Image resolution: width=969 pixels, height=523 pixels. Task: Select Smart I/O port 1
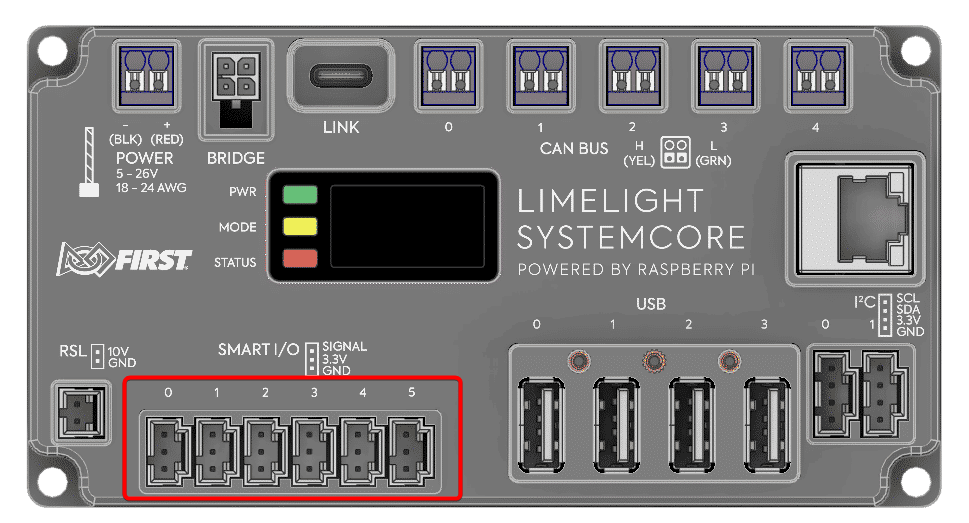point(216,451)
